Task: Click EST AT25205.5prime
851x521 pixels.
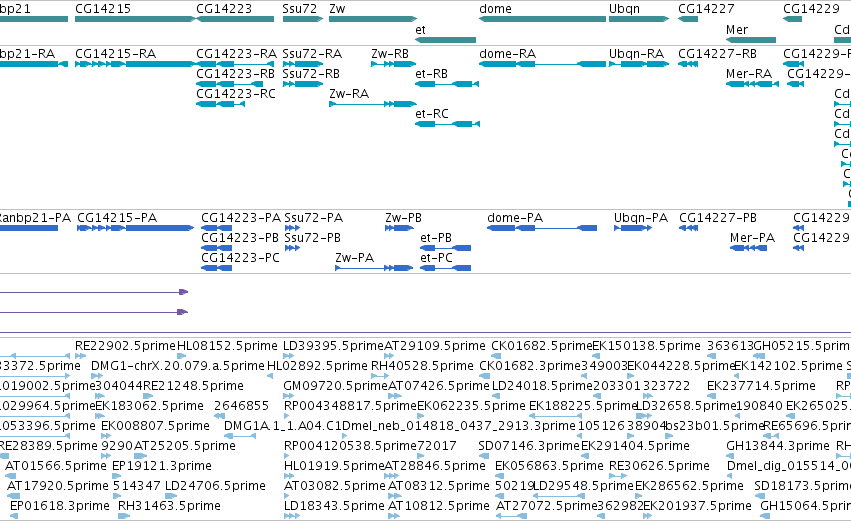Action: (139, 456)
